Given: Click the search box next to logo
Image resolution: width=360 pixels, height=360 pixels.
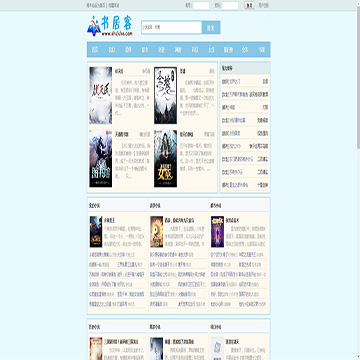Looking at the screenshot, I should click(171, 28).
